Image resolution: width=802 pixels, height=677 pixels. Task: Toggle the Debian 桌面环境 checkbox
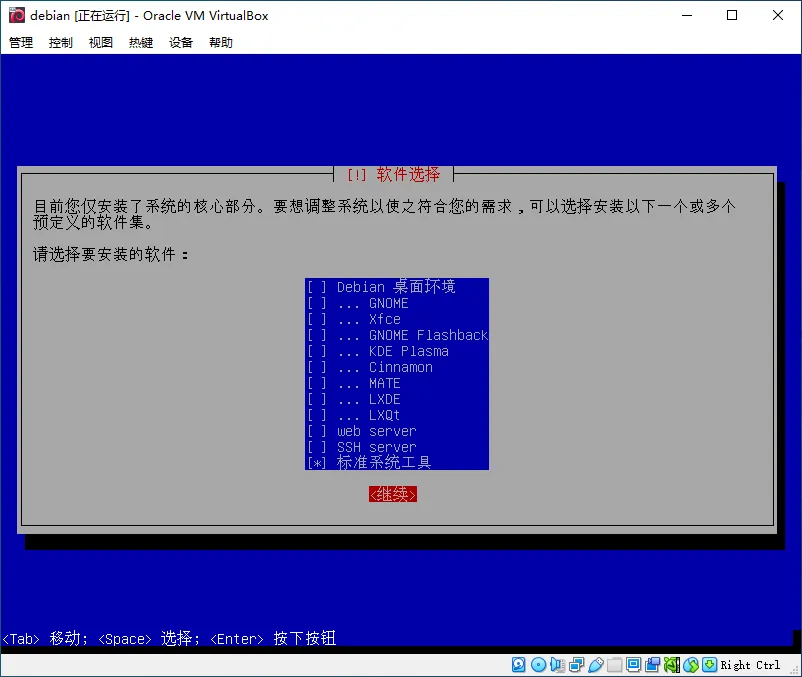click(x=317, y=287)
